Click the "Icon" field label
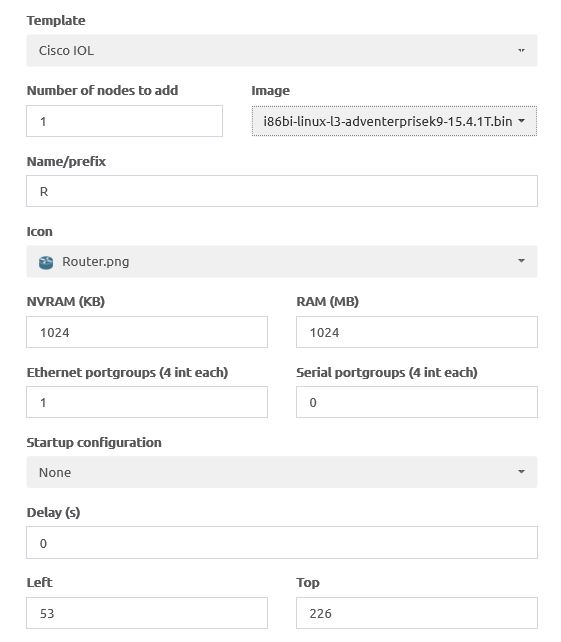This screenshot has width=561, height=642. [x=40, y=232]
